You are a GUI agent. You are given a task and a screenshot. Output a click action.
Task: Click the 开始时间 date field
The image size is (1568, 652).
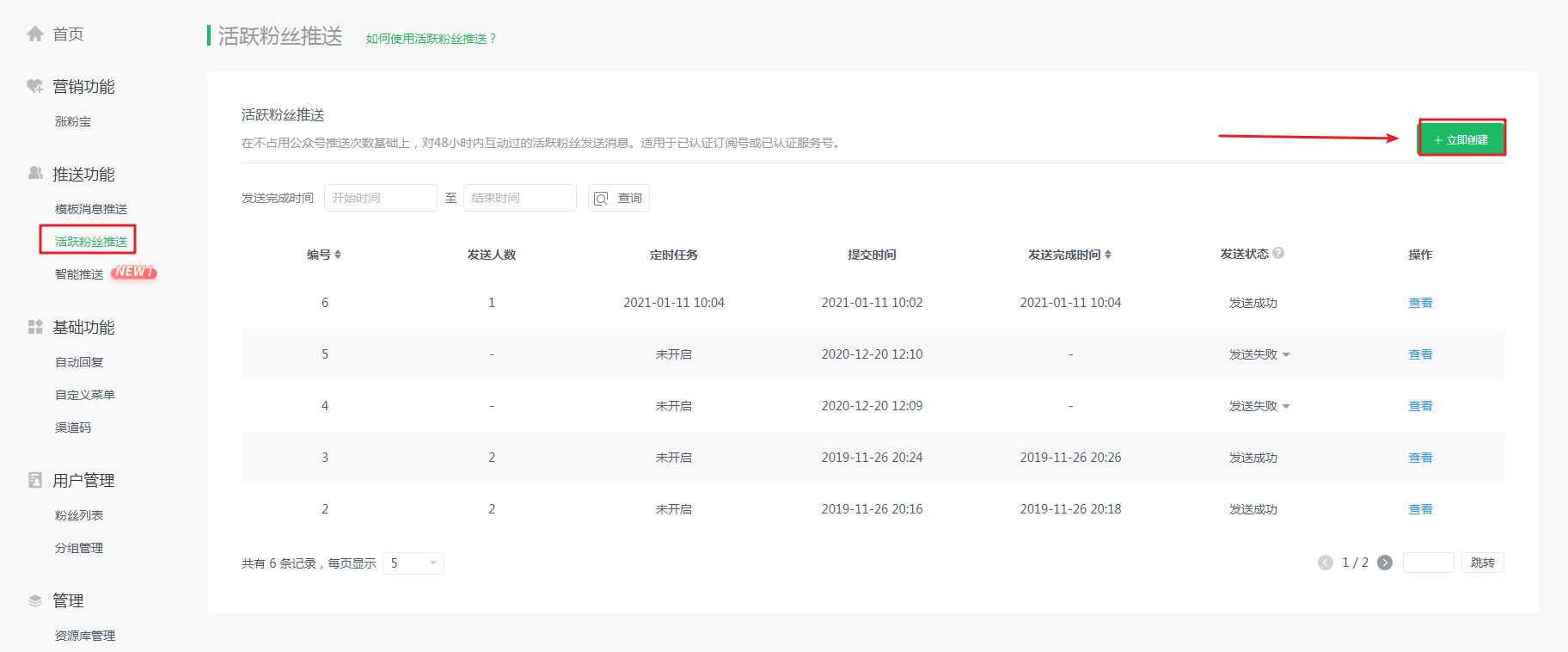[x=381, y=198]
